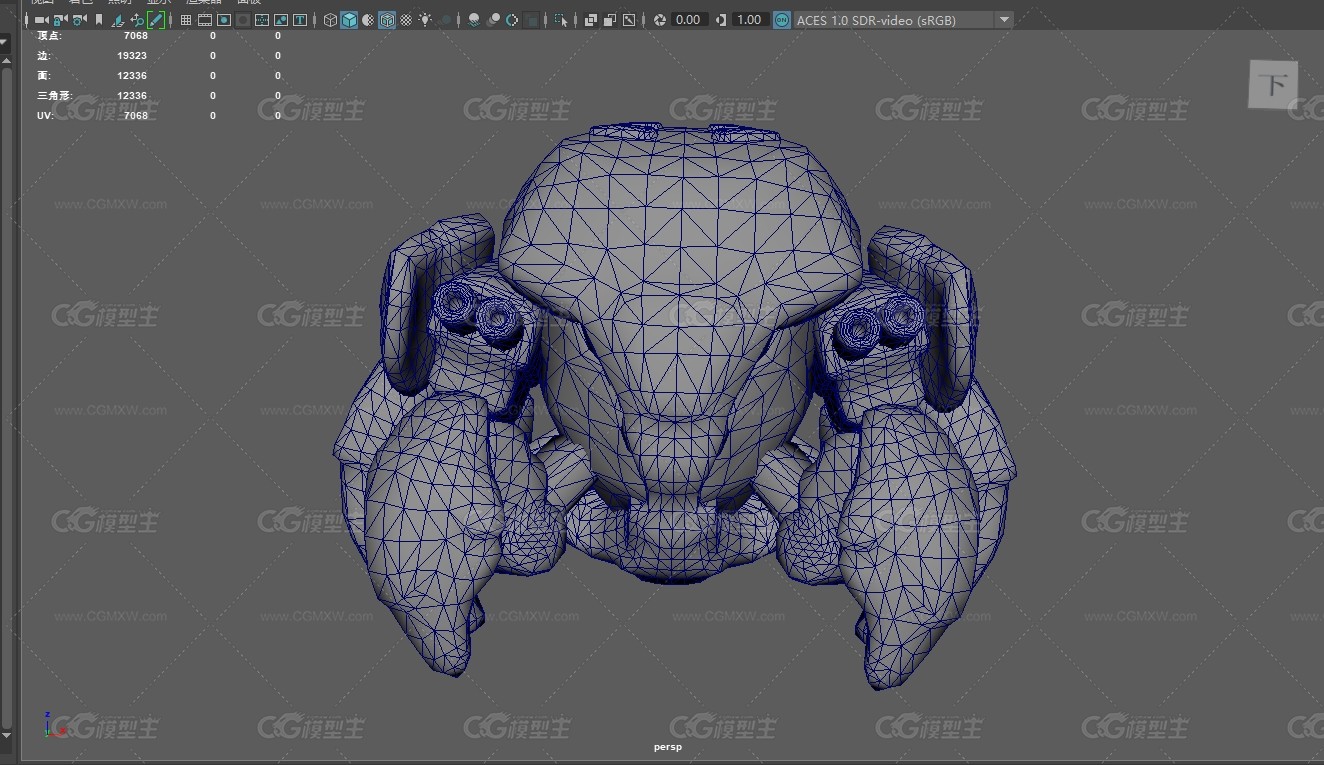
Task: Open the ACES 1.0 SDR-video view transform dropdown
Action: (x=902, y=20)
